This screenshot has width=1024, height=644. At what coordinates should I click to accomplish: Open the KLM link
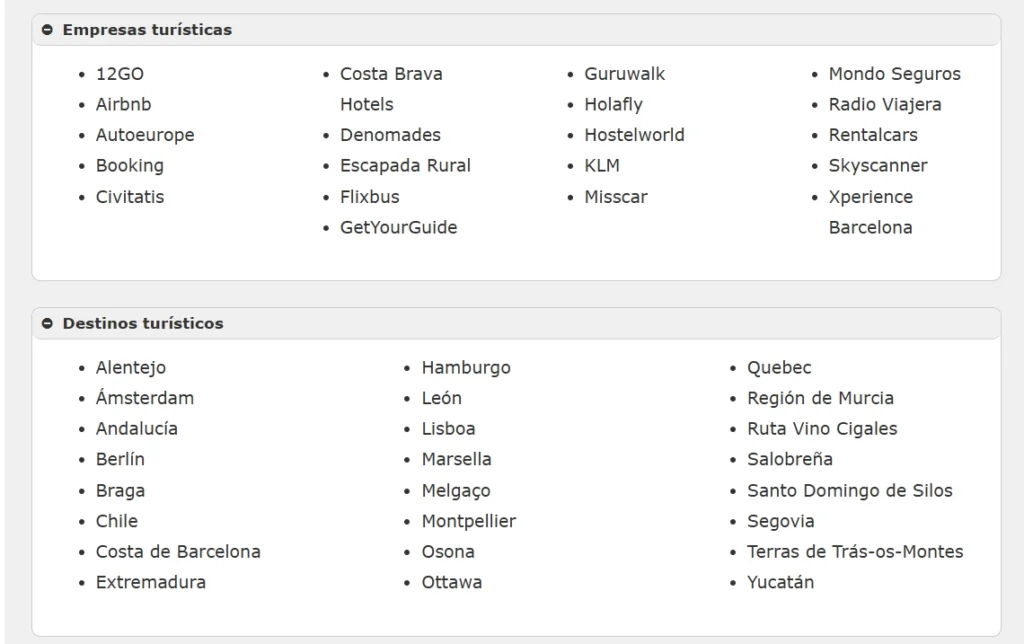coord(602,166)
